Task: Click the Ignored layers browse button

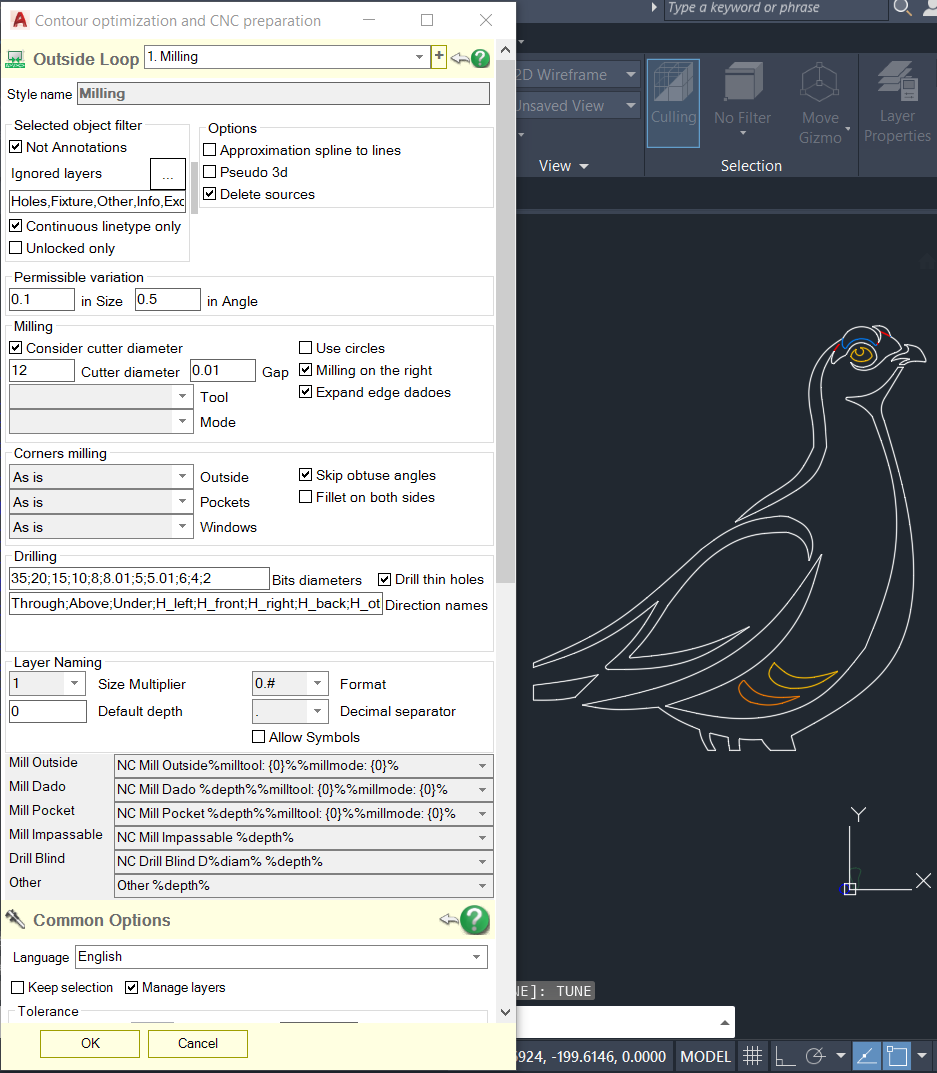Action: 168,174
